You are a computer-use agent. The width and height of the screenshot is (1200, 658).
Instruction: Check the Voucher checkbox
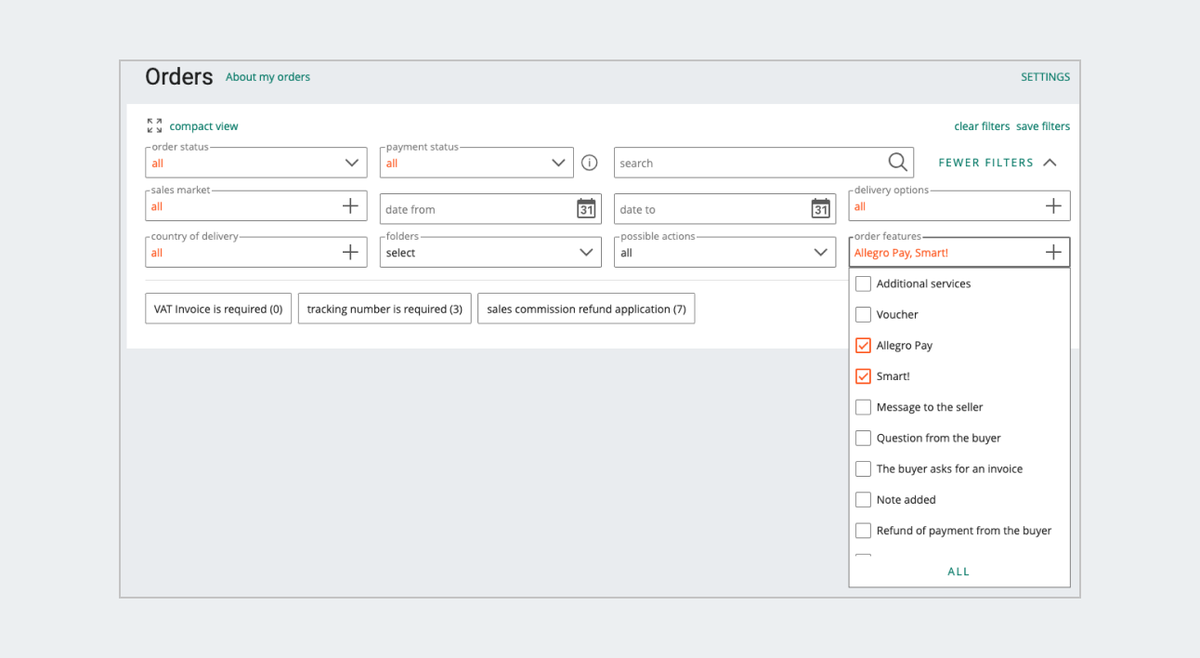pos(863,315)
